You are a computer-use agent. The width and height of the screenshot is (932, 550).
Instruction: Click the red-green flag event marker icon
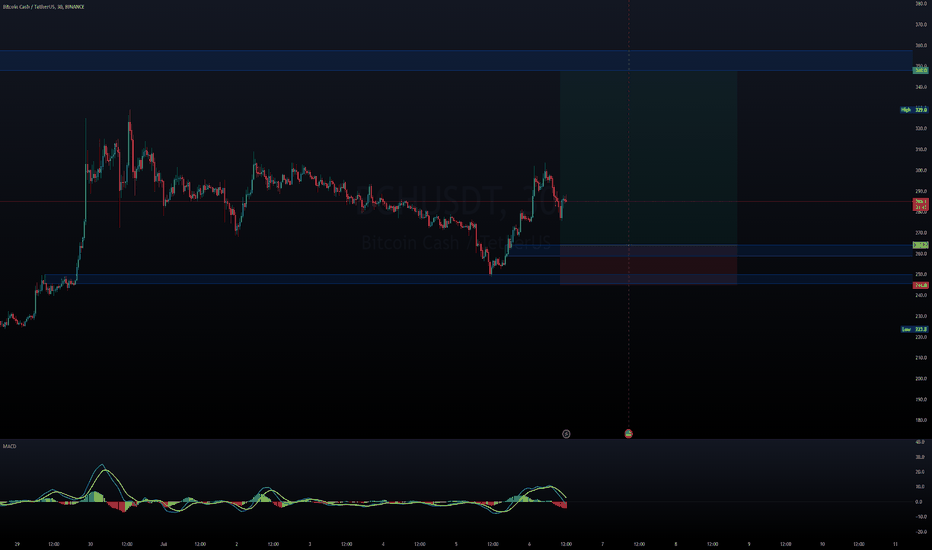pos(629,434)
